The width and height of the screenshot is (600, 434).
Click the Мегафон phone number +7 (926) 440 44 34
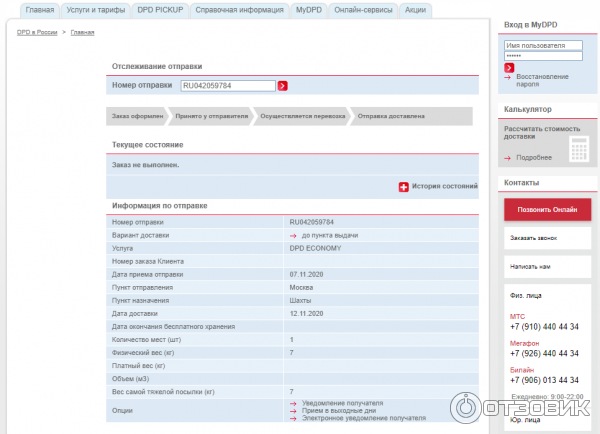coord(544,354)
